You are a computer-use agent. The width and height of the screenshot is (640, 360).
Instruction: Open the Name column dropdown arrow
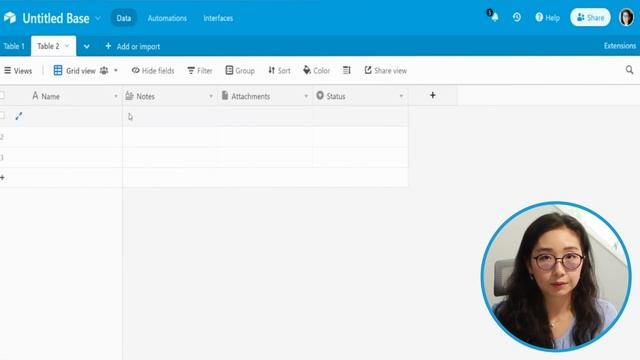point(116,96)
